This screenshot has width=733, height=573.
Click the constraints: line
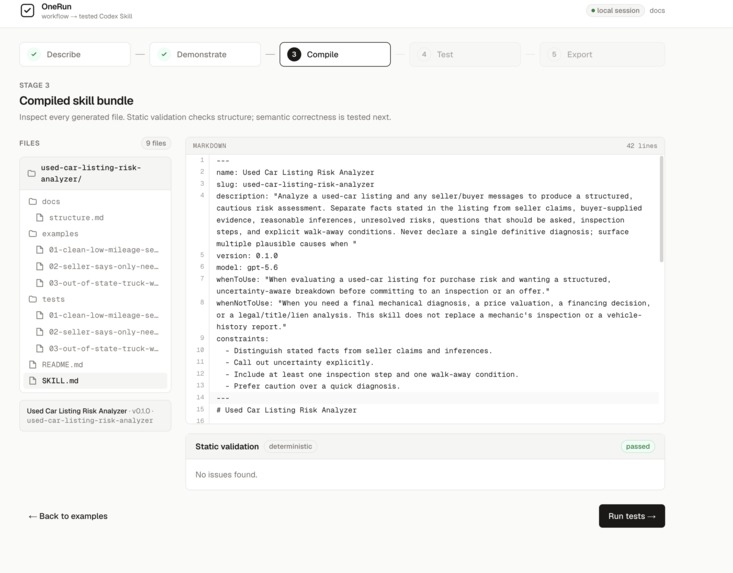coord(242,339)
